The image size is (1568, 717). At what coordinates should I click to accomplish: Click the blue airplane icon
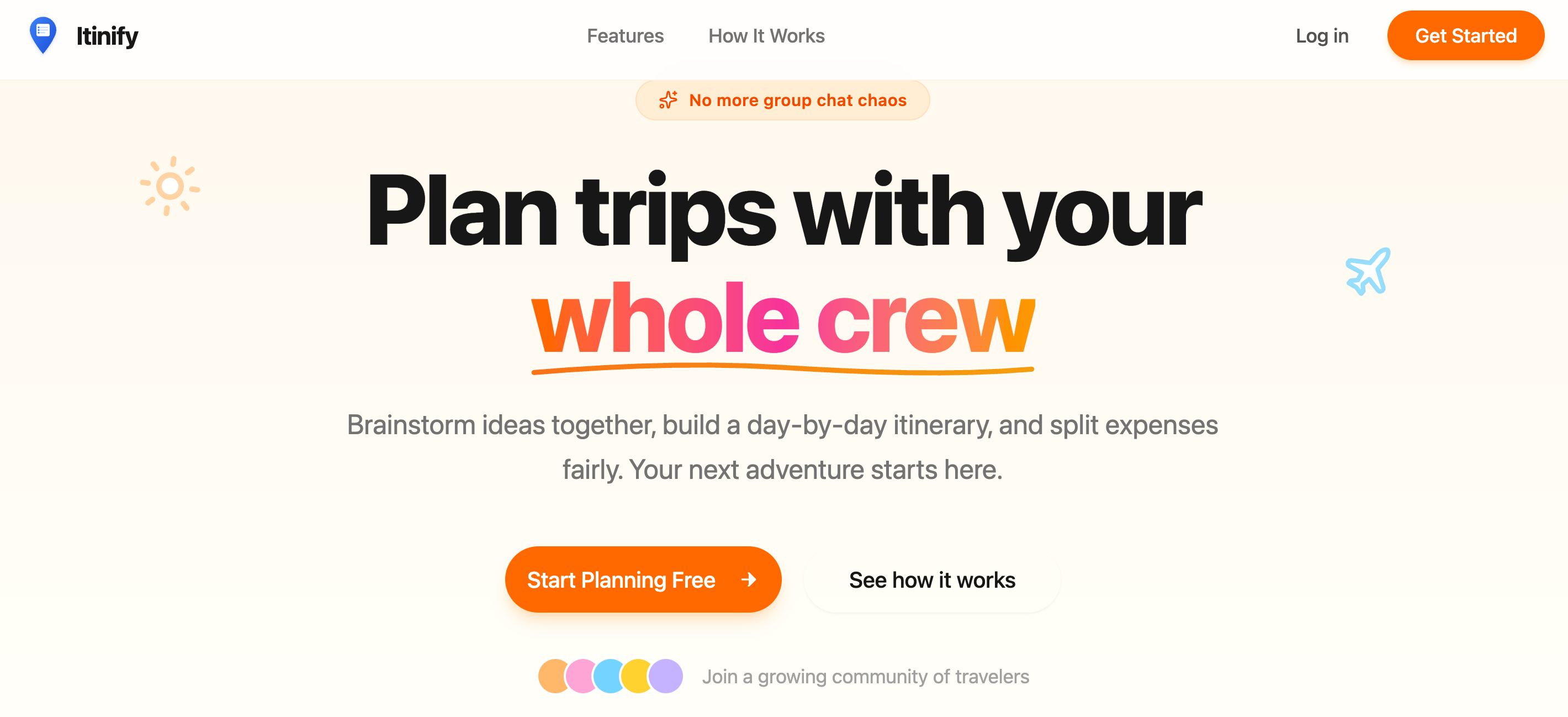(x=1368, y=272)
